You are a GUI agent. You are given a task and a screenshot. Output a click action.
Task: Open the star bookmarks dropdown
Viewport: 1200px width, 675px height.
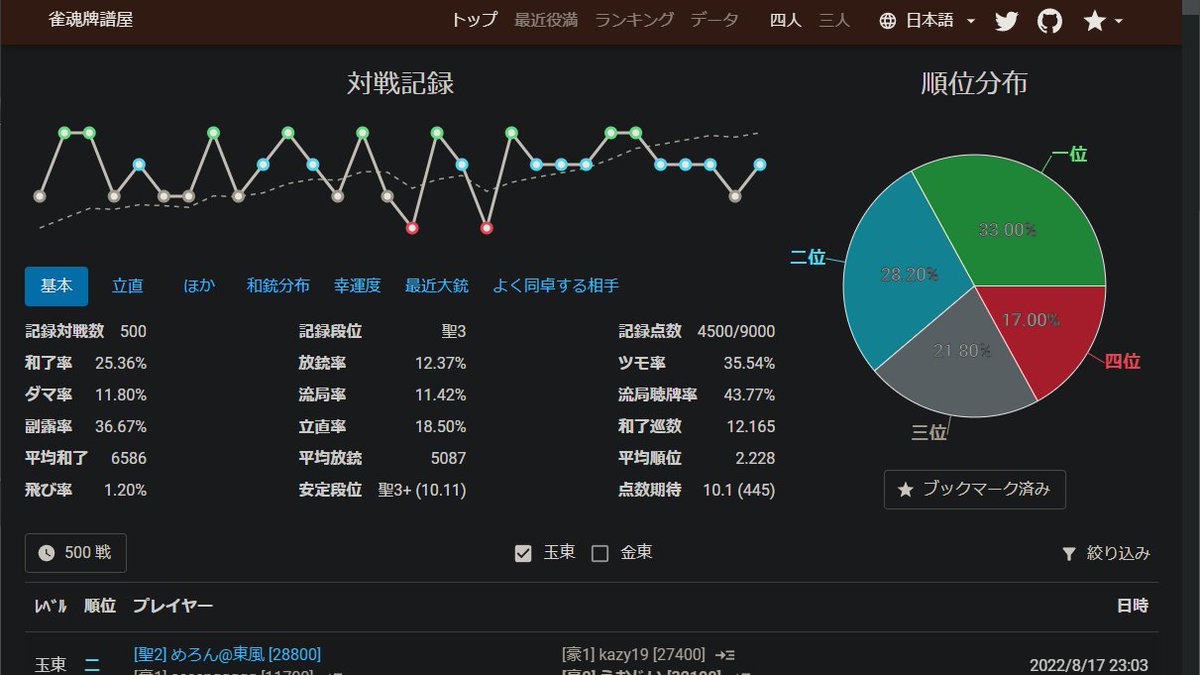pos(1103,21)
